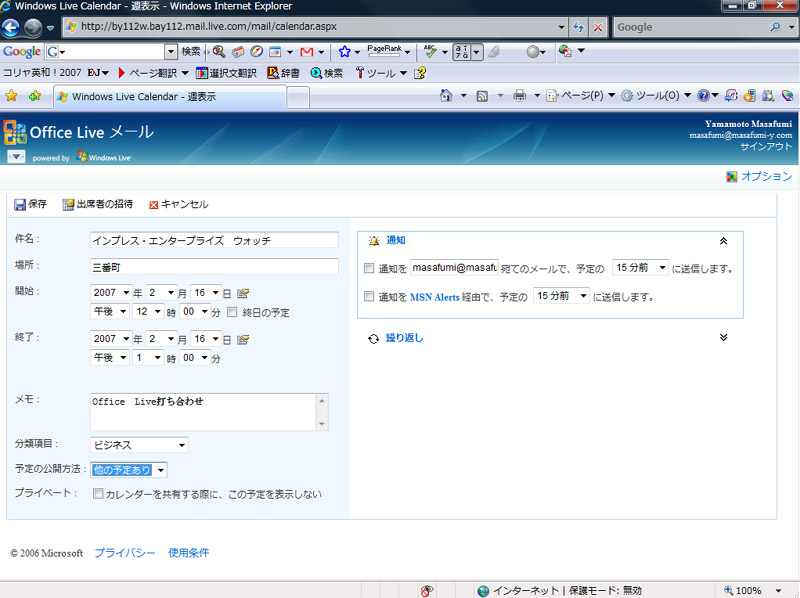
Task: Open the プライバシー privacy link
Action: [x=125, y=553]
